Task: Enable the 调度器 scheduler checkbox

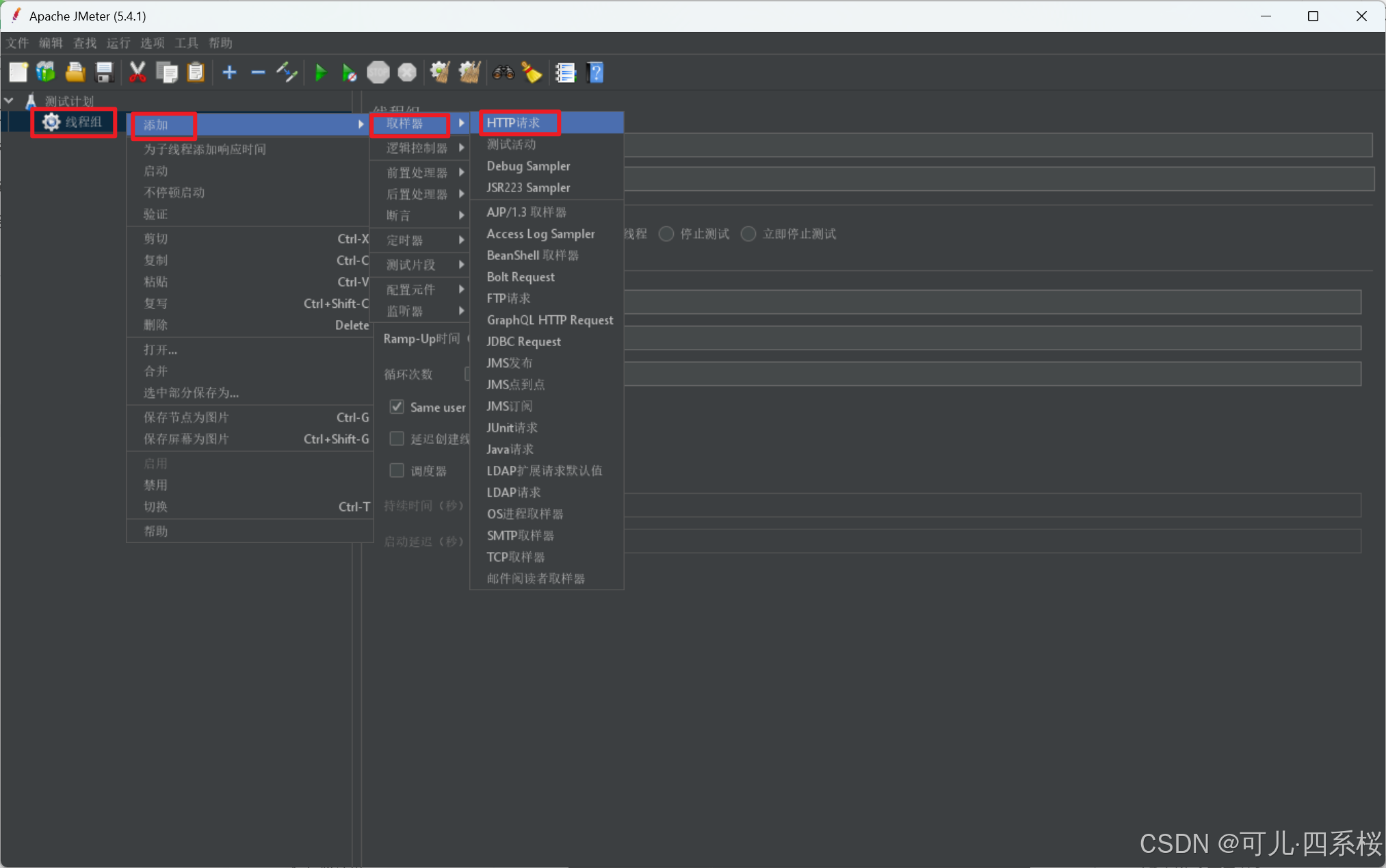Action: coord(397,471)
